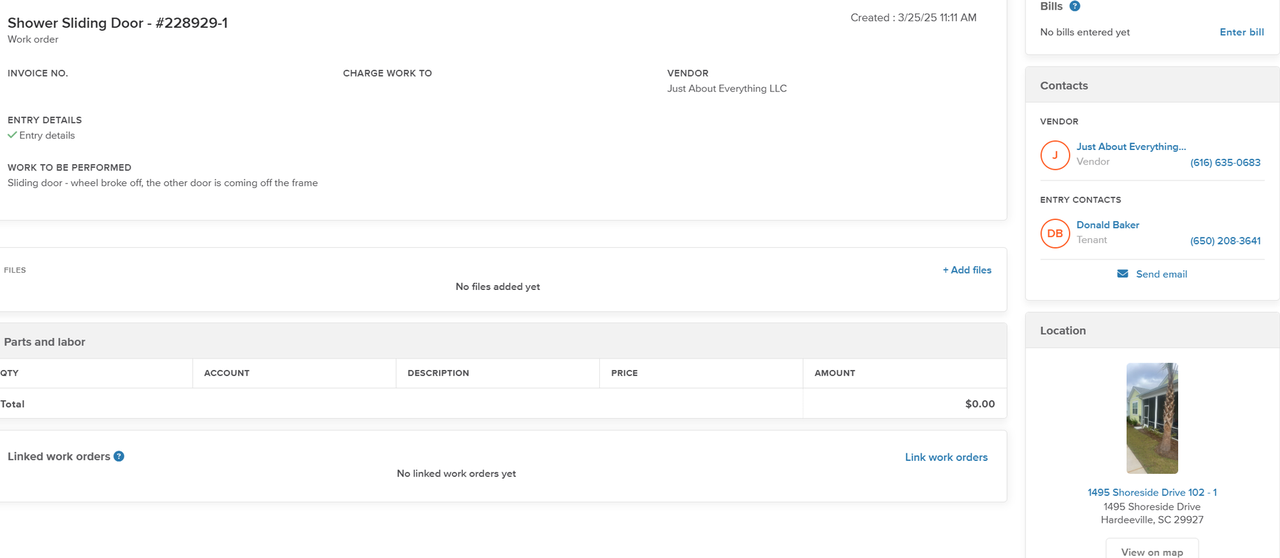Viewport: 1280px width, 558px height.
Task: Click the Description column header
Action: [x=438, y=373]
